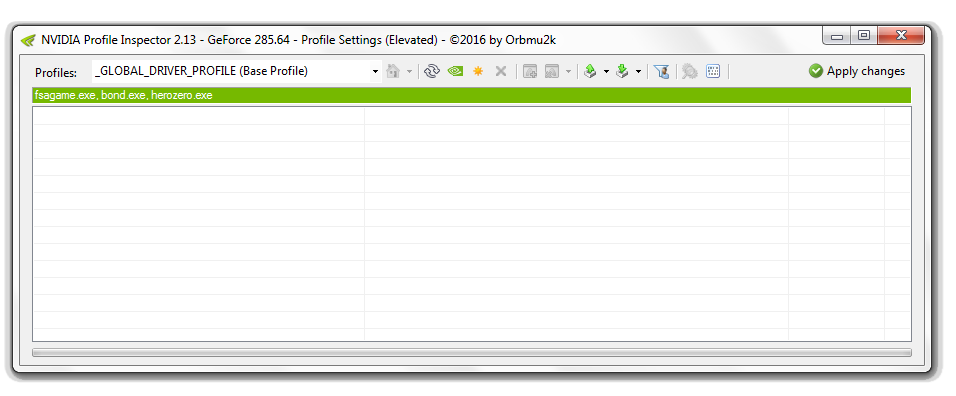The width and height of the screenshot is (956, 396).
Task: Click Apply changes button
Action: pos(857,71)
